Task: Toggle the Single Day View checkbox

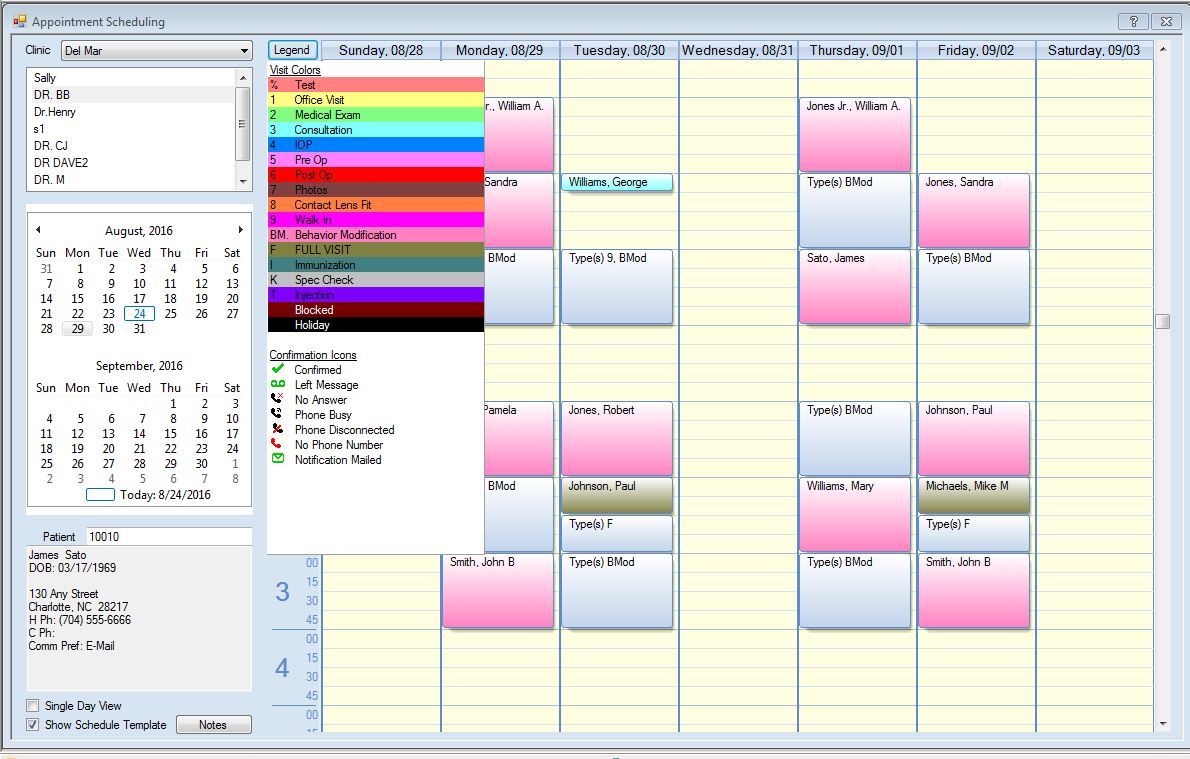Action: (x=33, y=705)
